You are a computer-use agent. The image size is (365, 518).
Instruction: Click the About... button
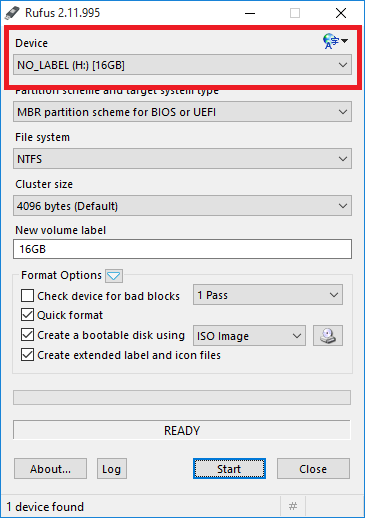(x=50, y=469)
